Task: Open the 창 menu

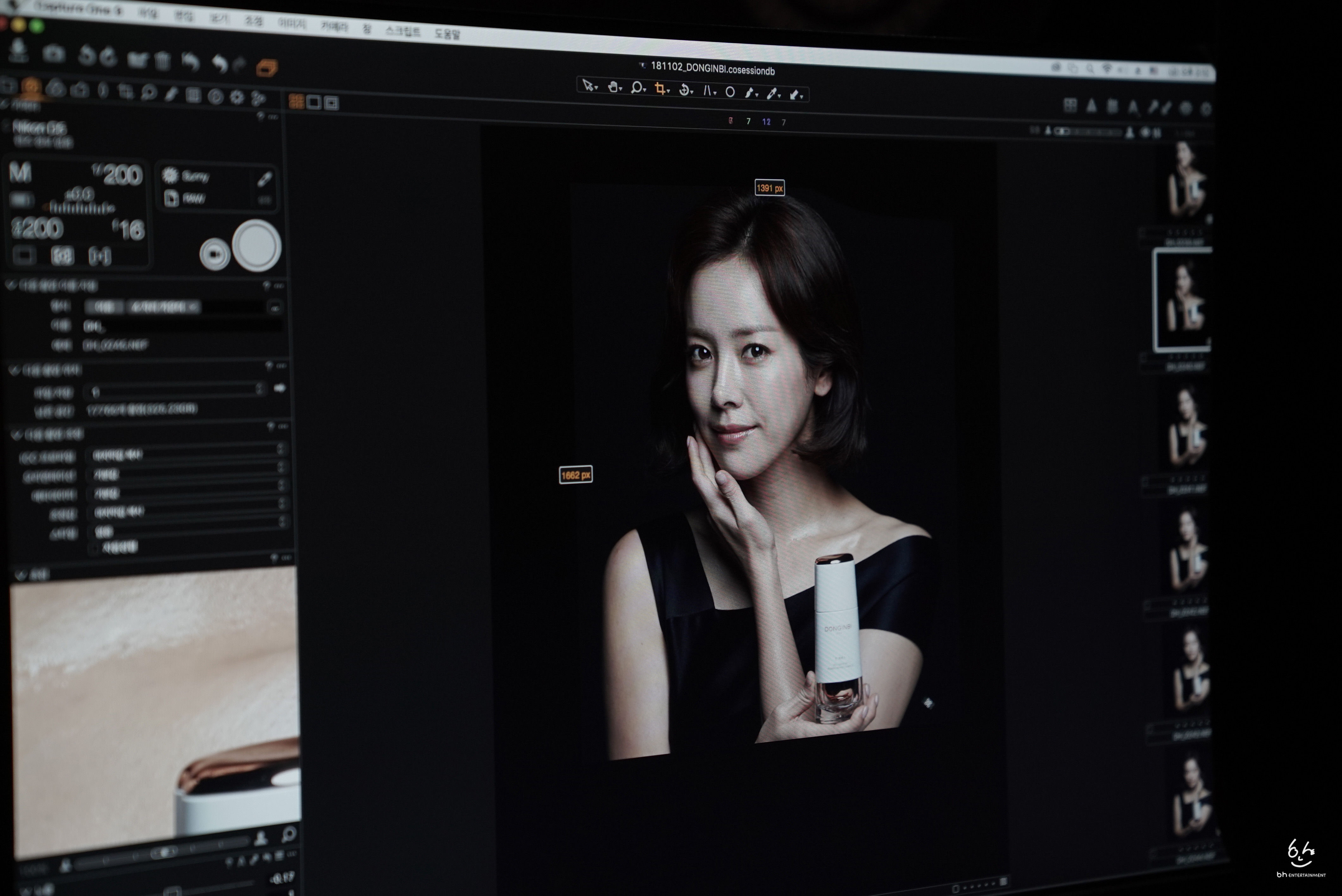Action: pos(367,28)
